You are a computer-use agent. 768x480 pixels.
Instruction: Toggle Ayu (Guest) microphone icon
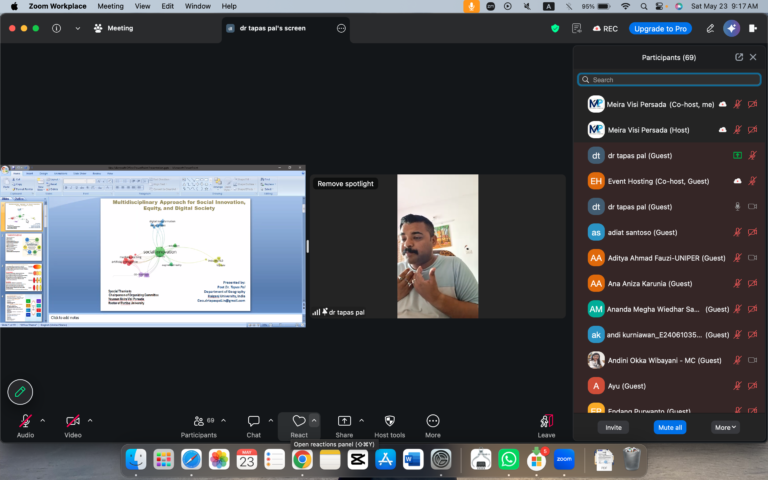pyautogui.click(x=737, y=386)
